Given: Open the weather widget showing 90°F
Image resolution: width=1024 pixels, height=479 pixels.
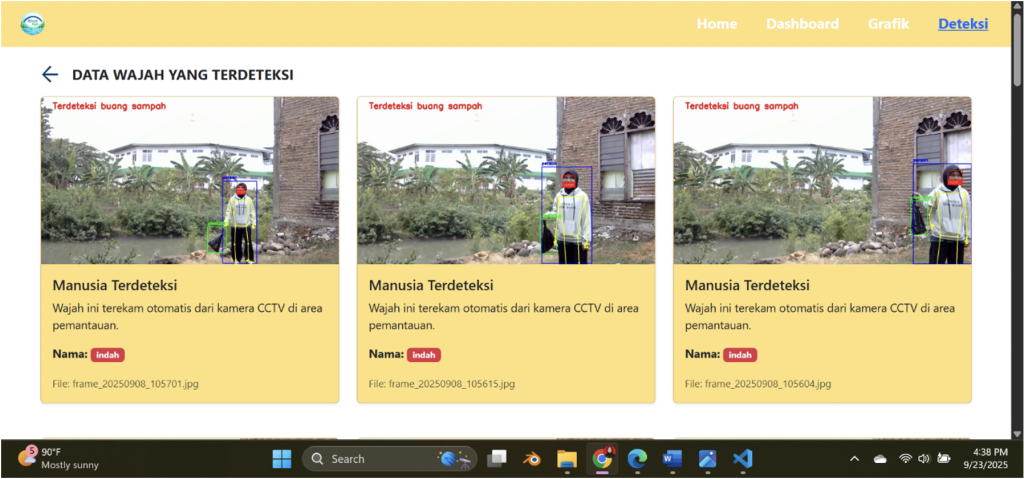Looking at the screenshot, I should [x=58, y=458].
